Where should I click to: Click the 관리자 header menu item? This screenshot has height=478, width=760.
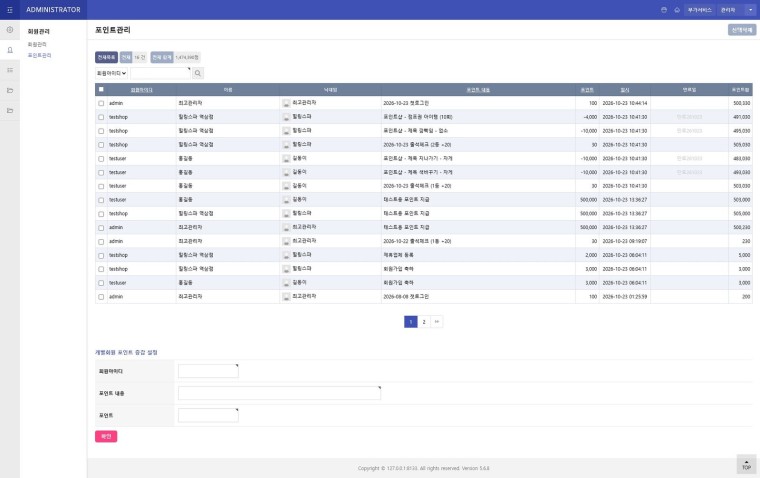[x=728, y=10]
